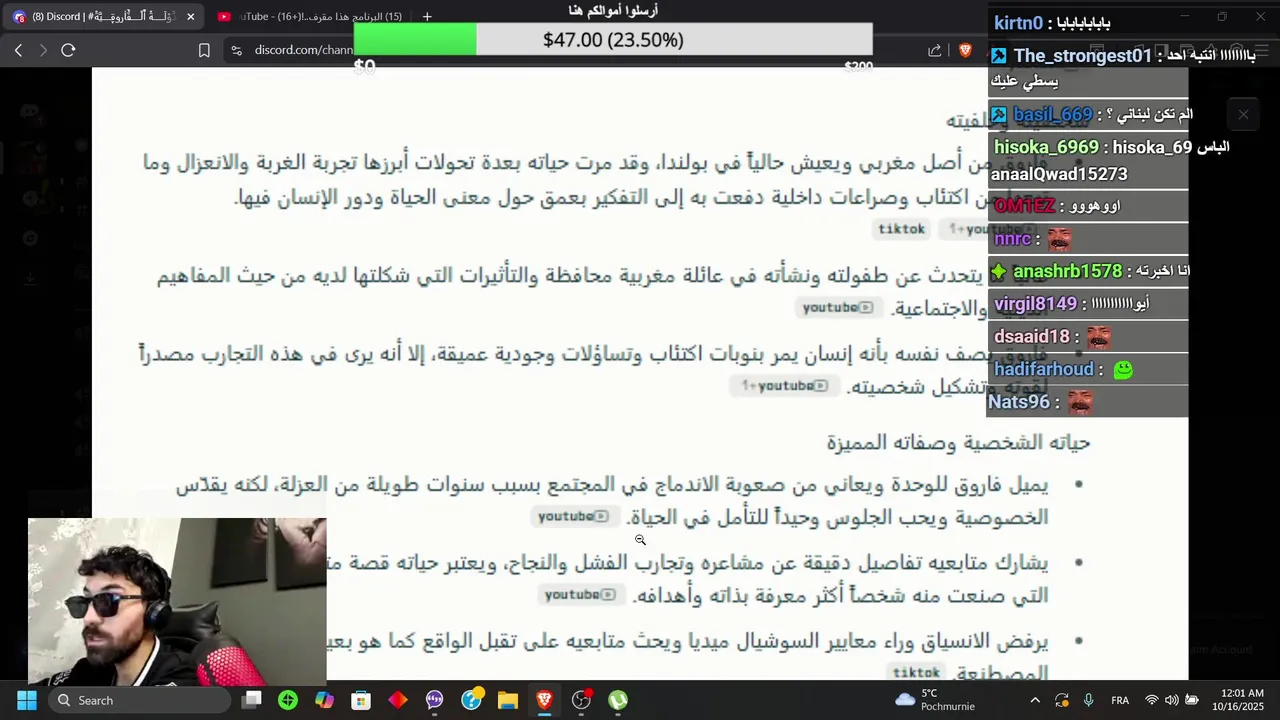1280x720 pixels.
Task: Open the Get Help question mark app
Action: (471, 700)
